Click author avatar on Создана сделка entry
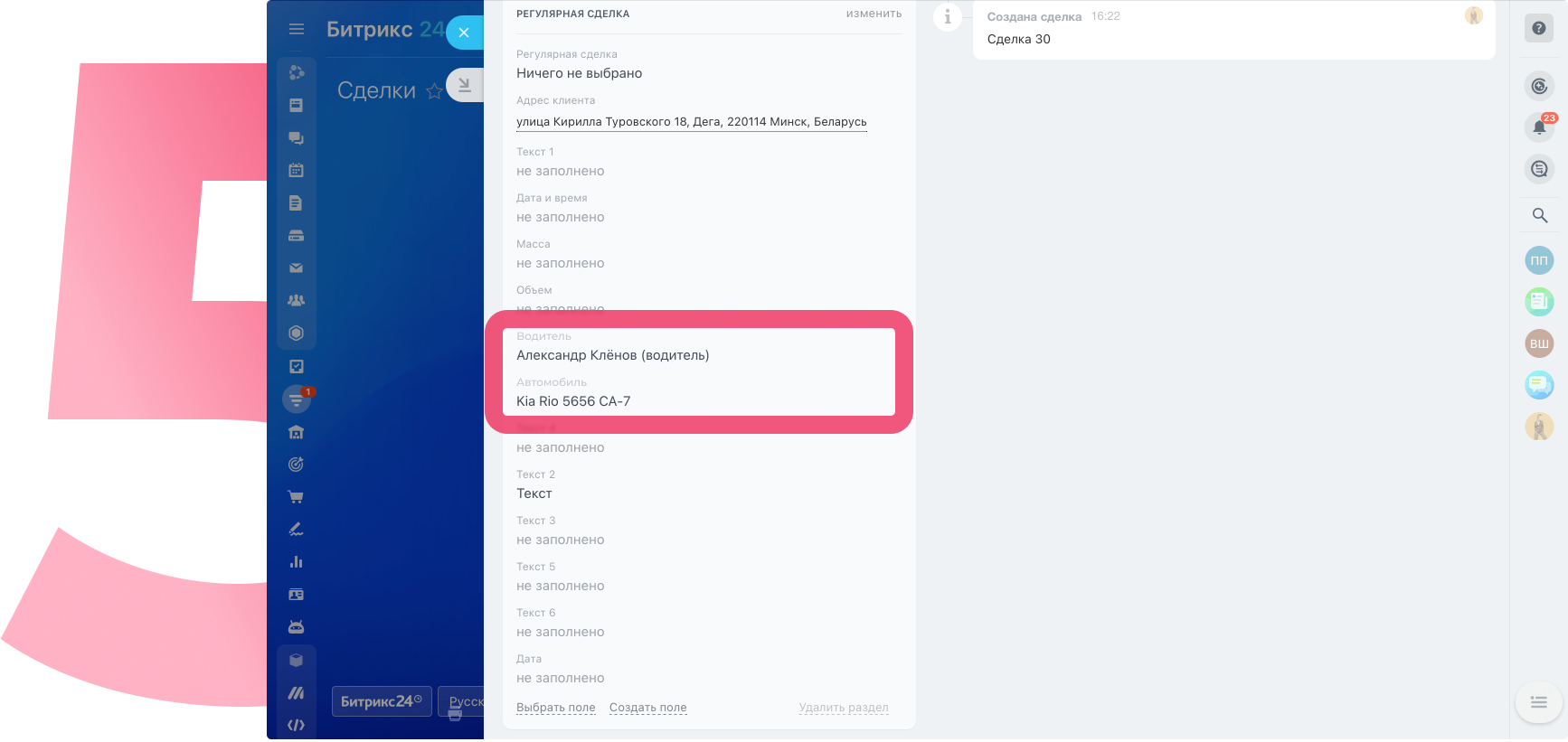Image resolution: width=1568 pixels, height=742 pixels. 1474,15
